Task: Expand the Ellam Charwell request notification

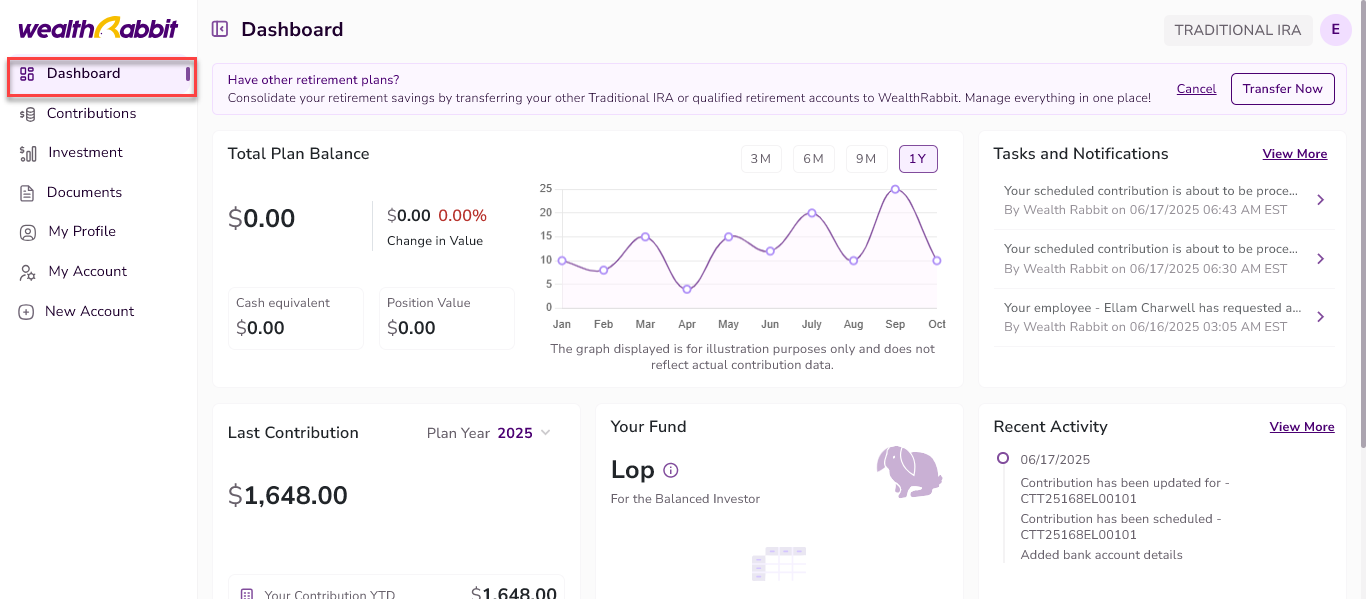Action: click(x=1320, y=317)
